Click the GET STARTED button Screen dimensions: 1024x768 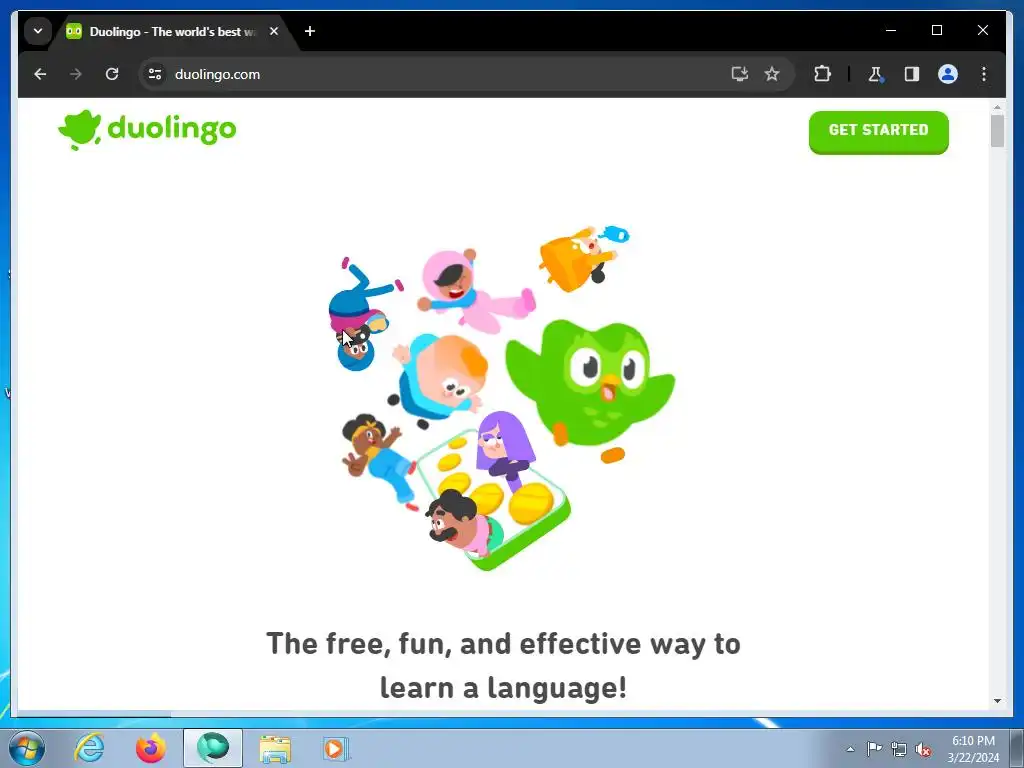[x=878, y=132]
